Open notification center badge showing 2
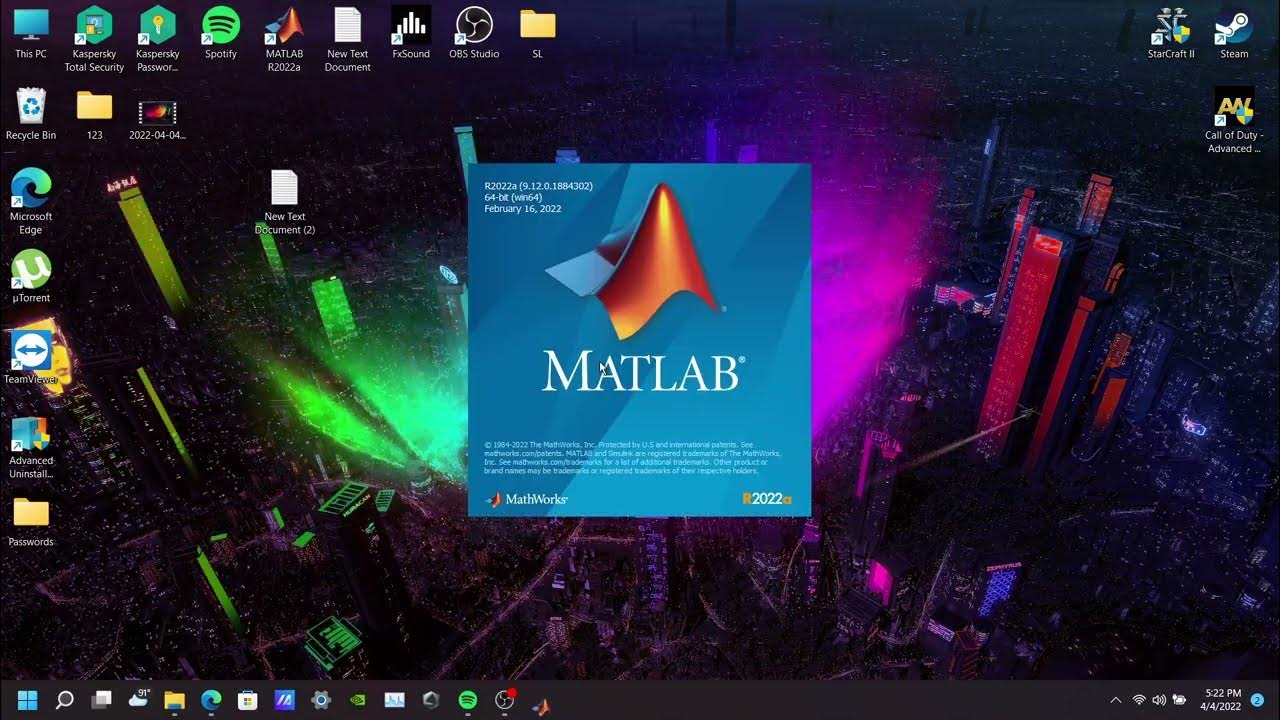This screenshot has width=1280, height=720. (x=1257, y=700)
